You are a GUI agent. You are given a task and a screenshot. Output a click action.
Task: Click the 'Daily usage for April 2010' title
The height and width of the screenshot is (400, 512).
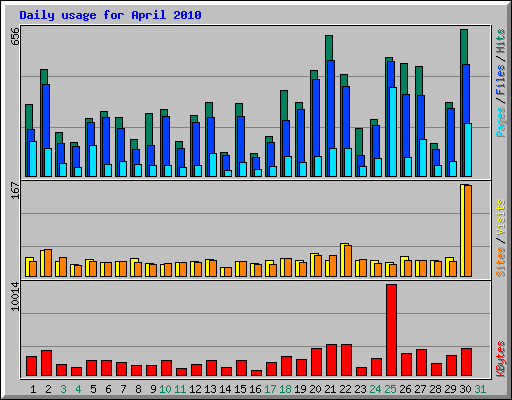(110, 15)
